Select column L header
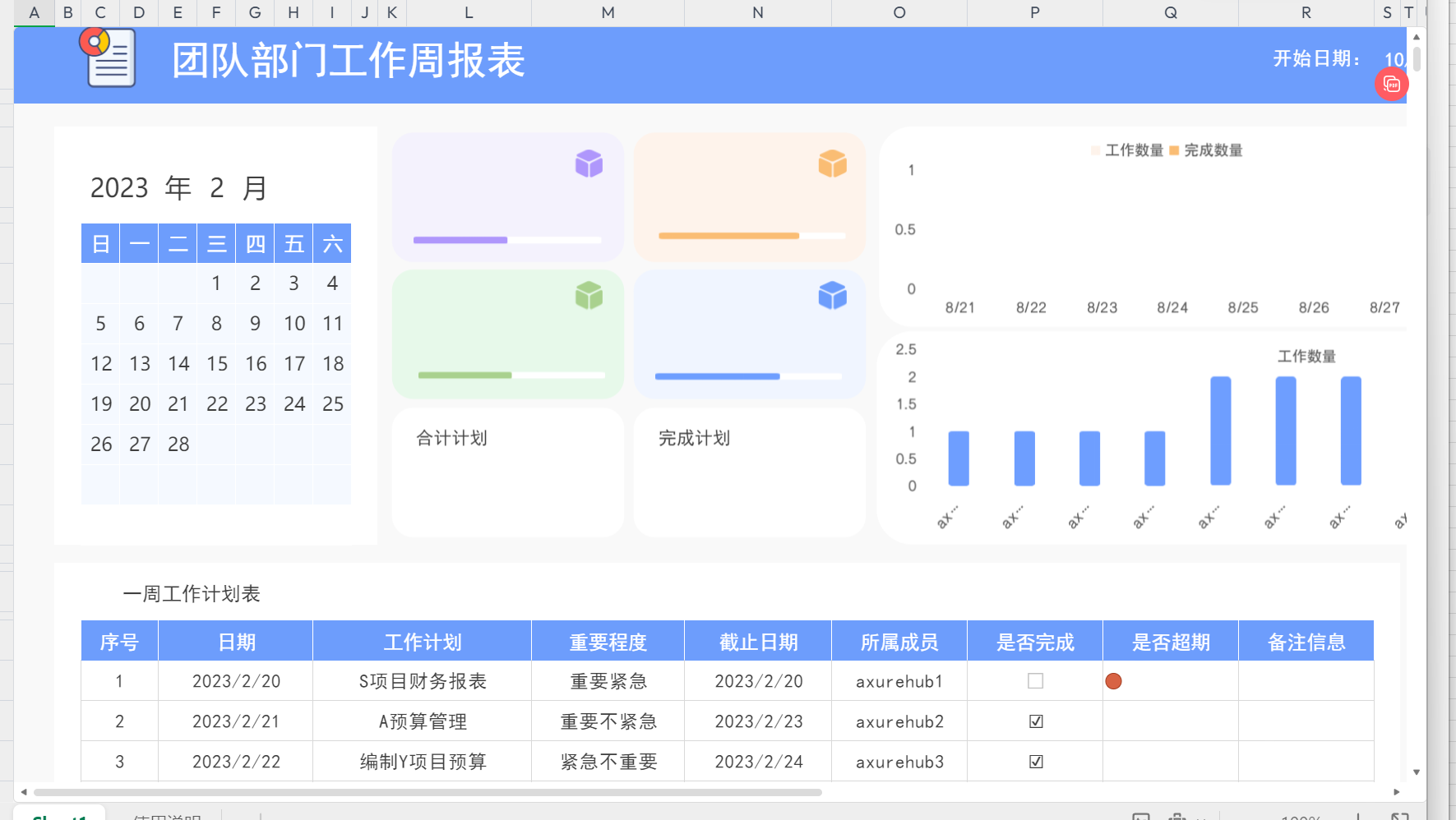 pyautogui.click(x=469, y=12)
